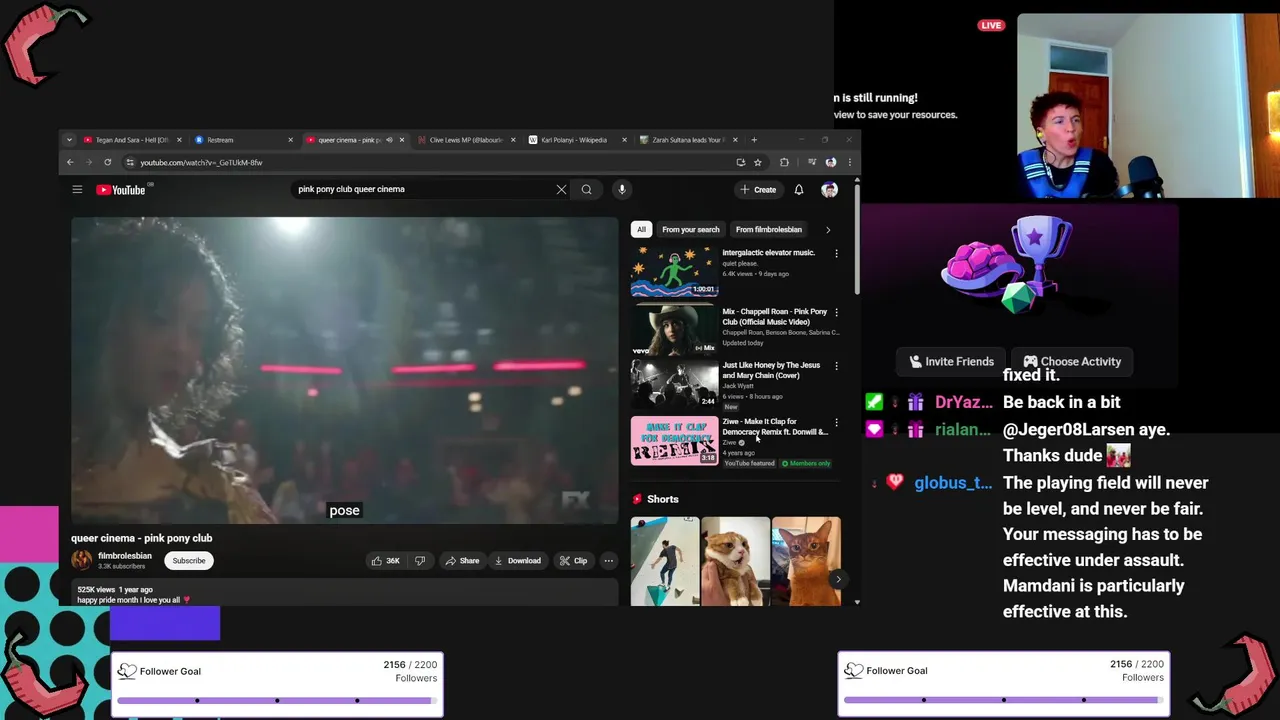Open the tab search dropdown arrow
This screenshot has width=1280, height=720.
coord(69,140)
